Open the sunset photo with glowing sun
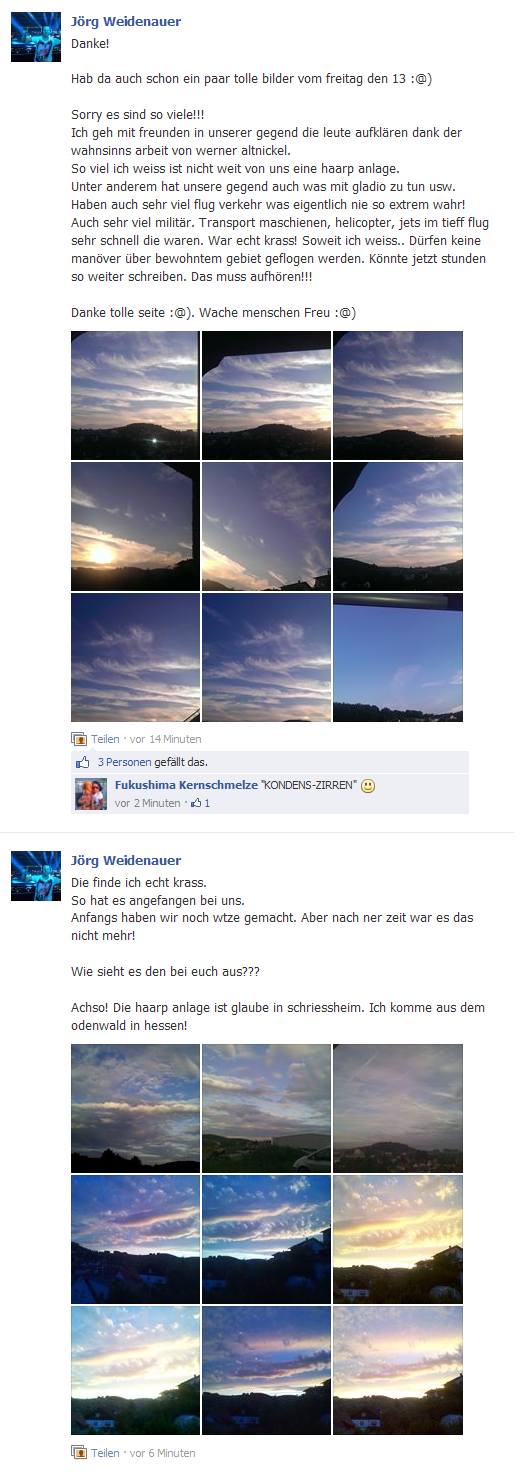This screenshot has height=1476, width=525. [x=135, y=526]
